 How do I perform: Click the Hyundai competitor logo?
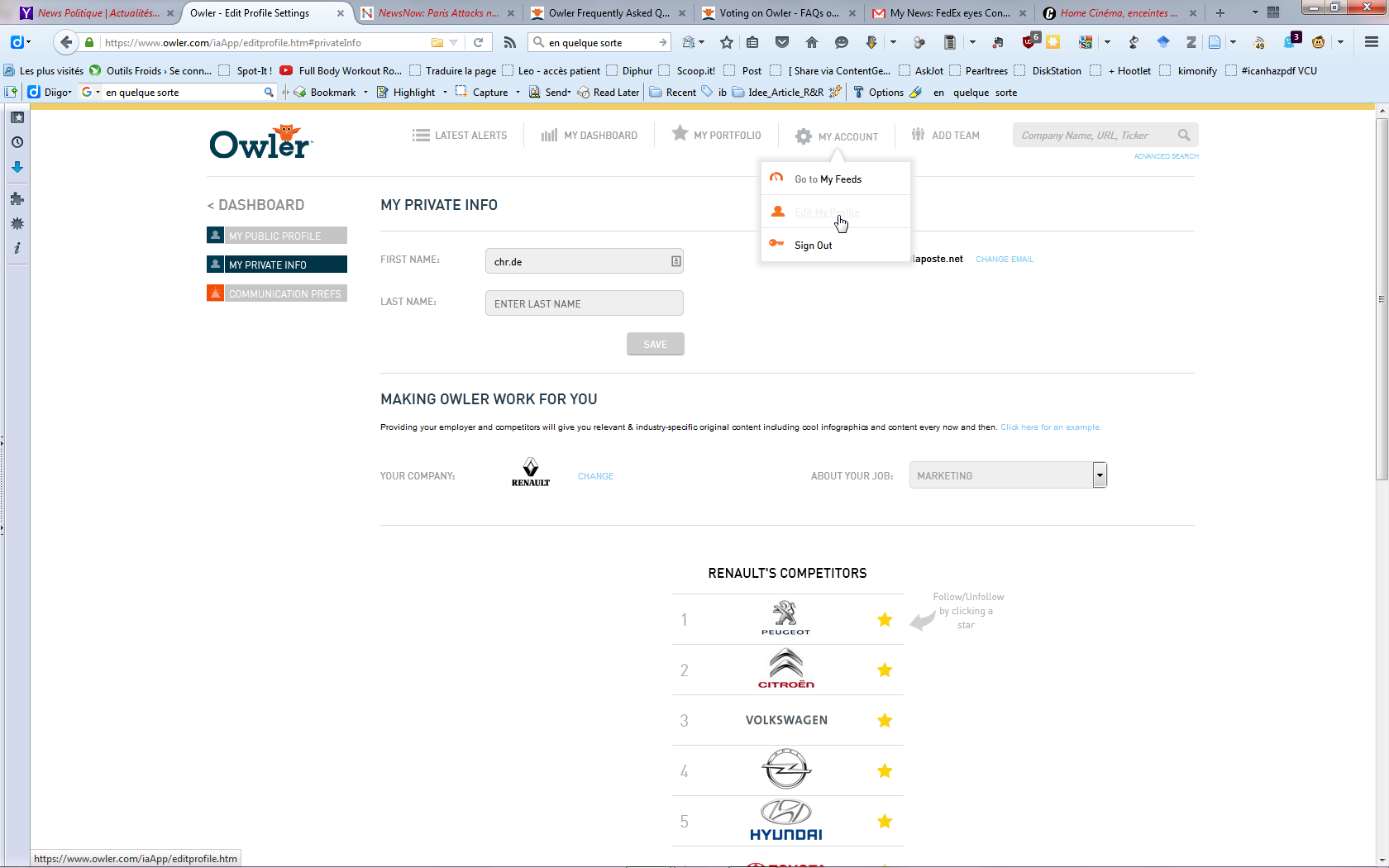click(x=785, y=820)
